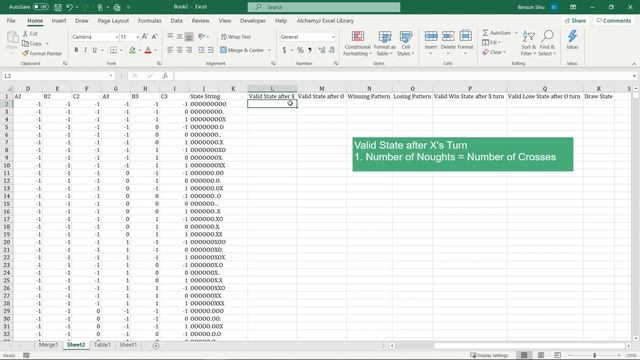
Task: Click the Copy icon
Action: [x=25, y=43]
